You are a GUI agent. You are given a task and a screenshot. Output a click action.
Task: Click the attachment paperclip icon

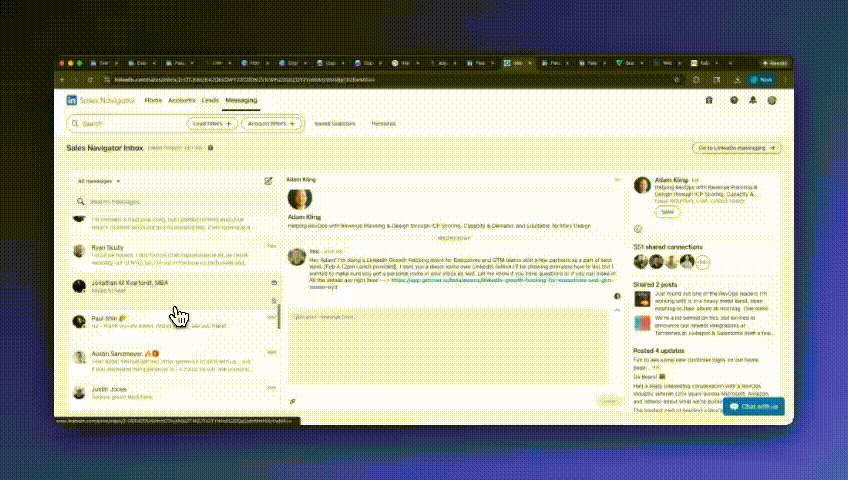pos(293,402)
